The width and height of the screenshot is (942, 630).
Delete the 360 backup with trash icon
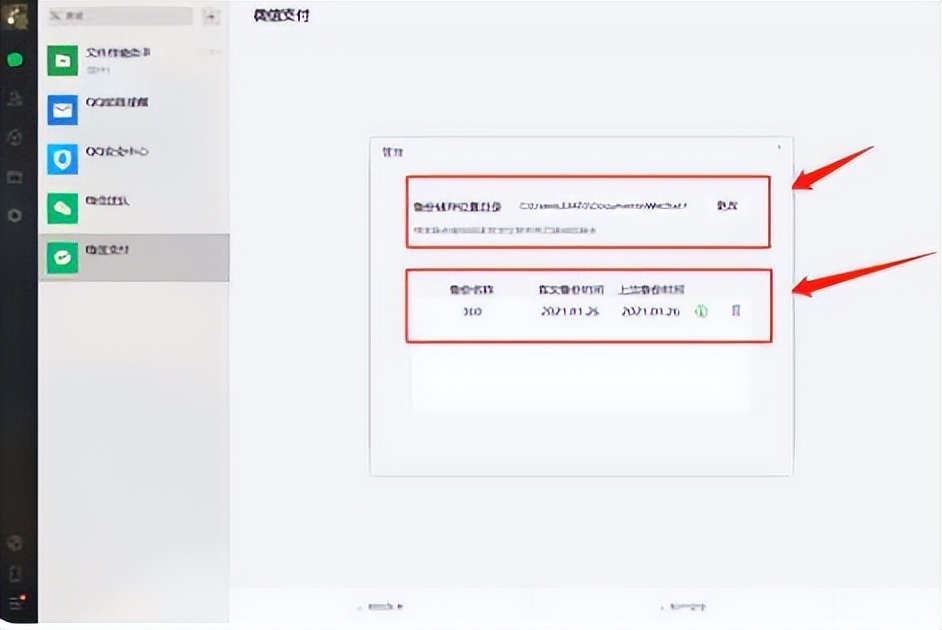pos(737,313)
